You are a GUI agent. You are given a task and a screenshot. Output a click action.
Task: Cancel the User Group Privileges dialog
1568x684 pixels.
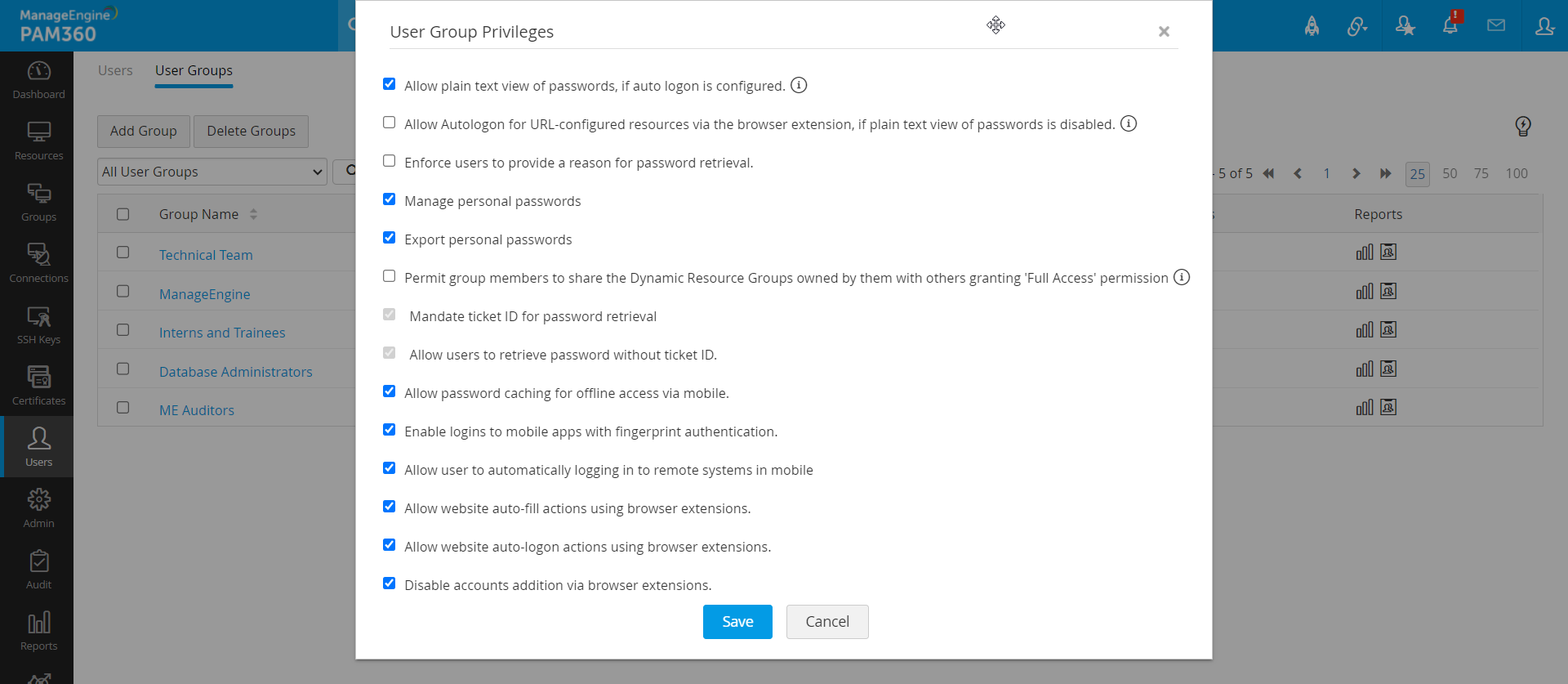point(826,622)
